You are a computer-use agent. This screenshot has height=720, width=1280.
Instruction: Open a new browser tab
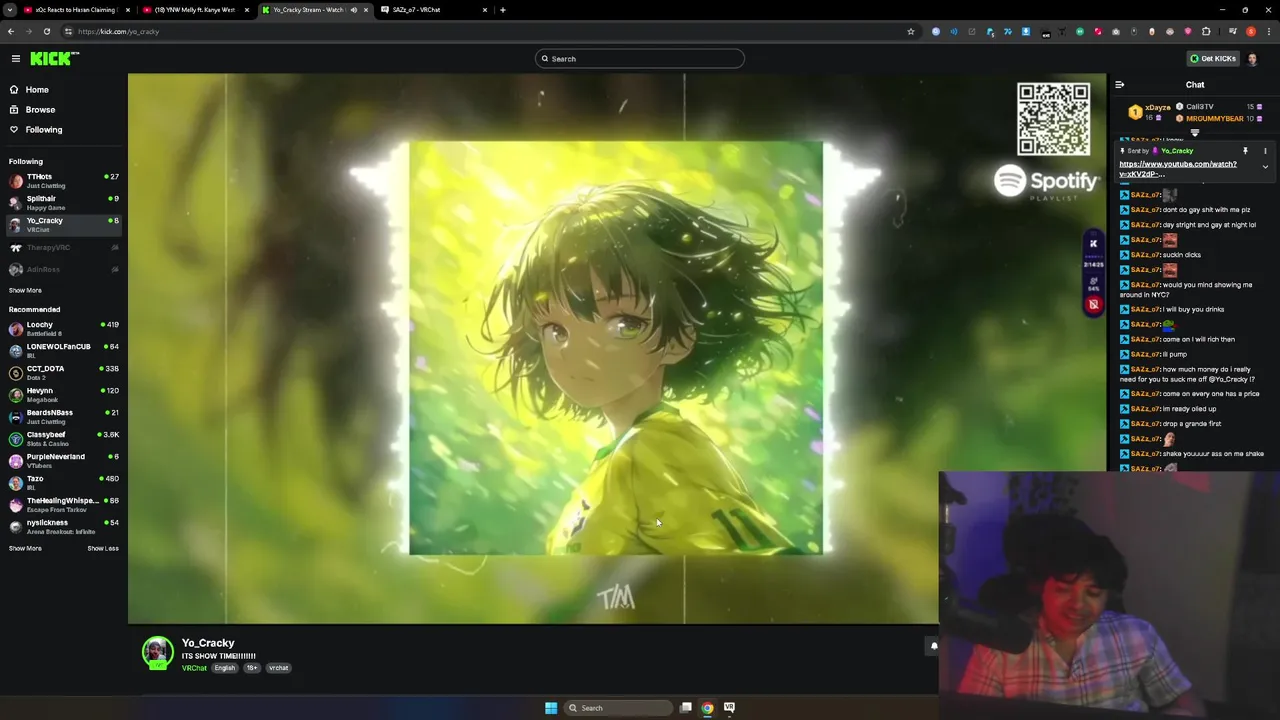click(503, 10)
